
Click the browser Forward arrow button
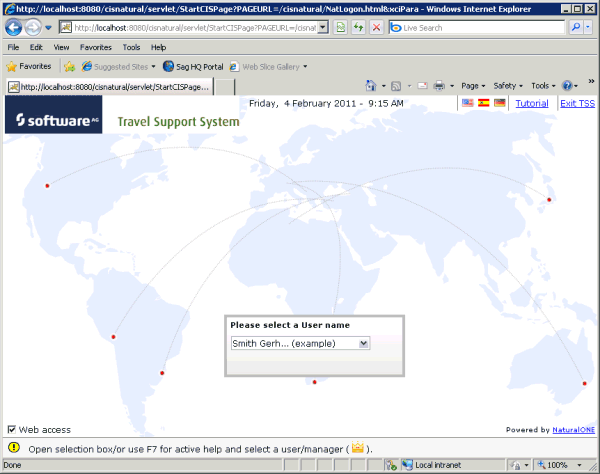tap(33, 28)
